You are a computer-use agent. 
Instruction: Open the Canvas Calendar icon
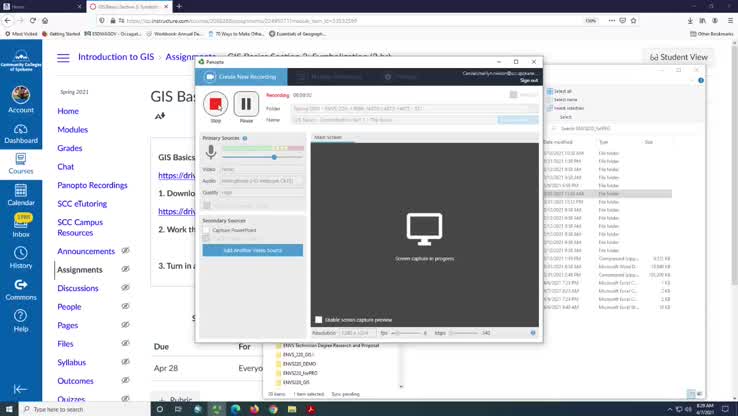click(x=21, y=193)
